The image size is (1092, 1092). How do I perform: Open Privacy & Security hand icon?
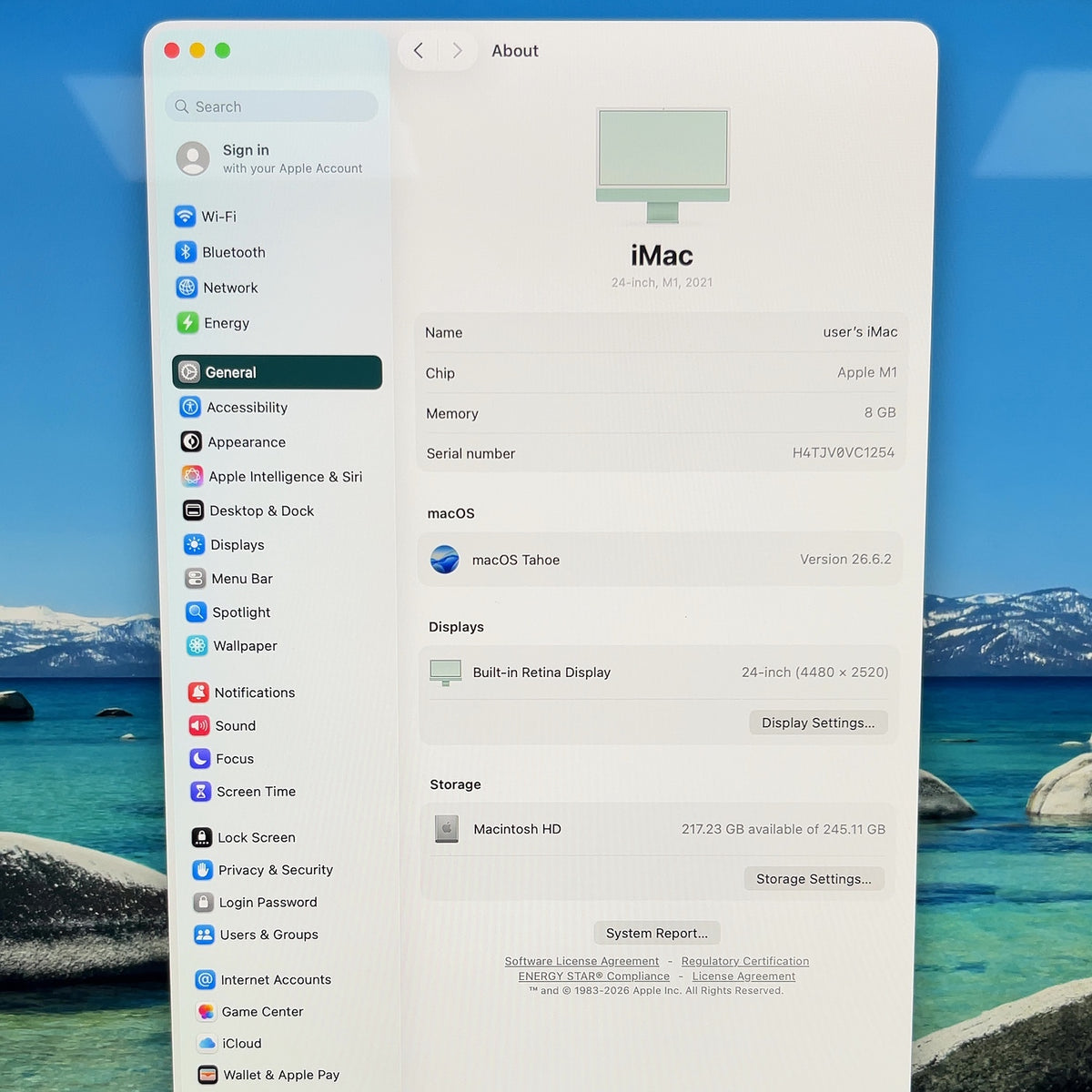pos(203,870)
